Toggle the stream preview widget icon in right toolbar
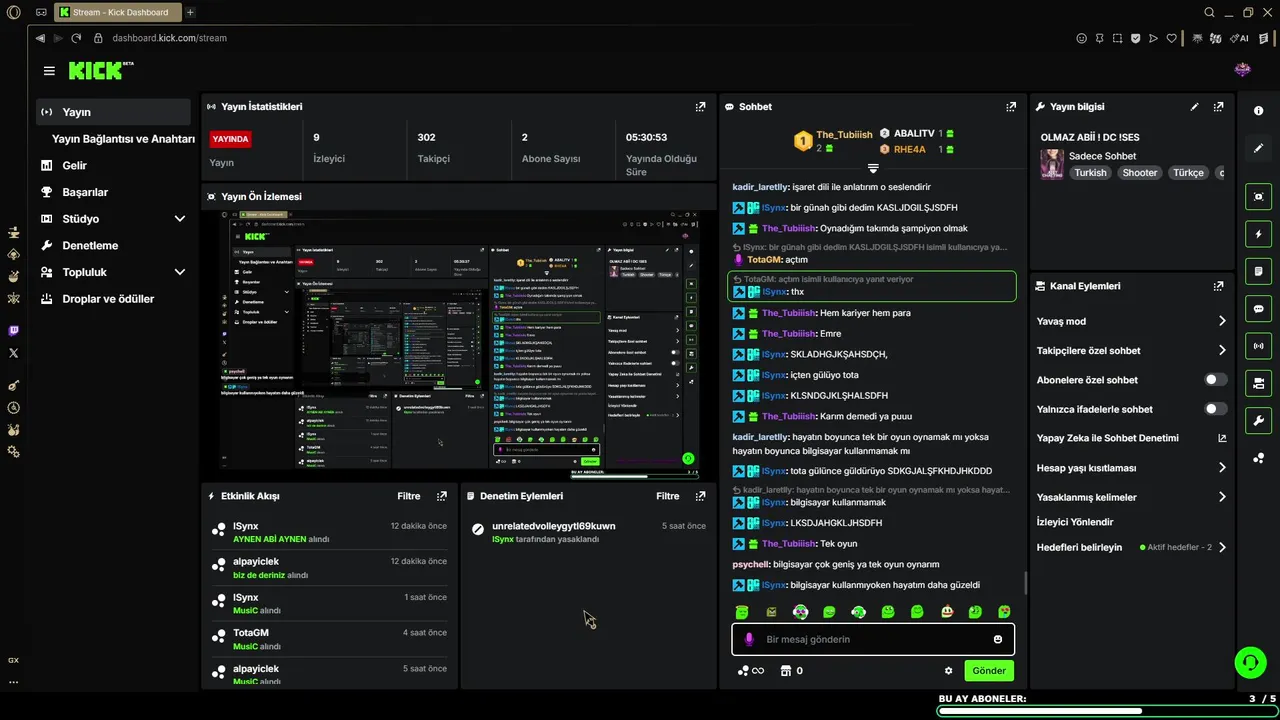 point(1258,197)
